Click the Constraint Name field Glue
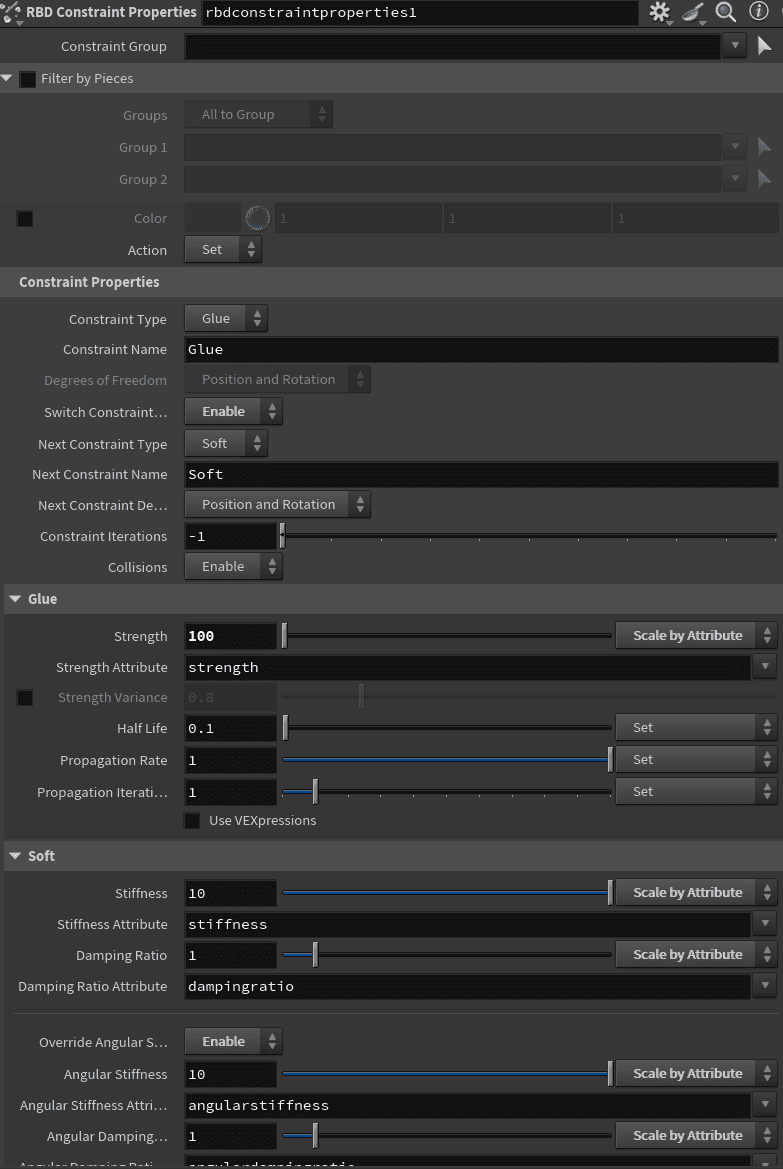 click(x=481, y=350)
